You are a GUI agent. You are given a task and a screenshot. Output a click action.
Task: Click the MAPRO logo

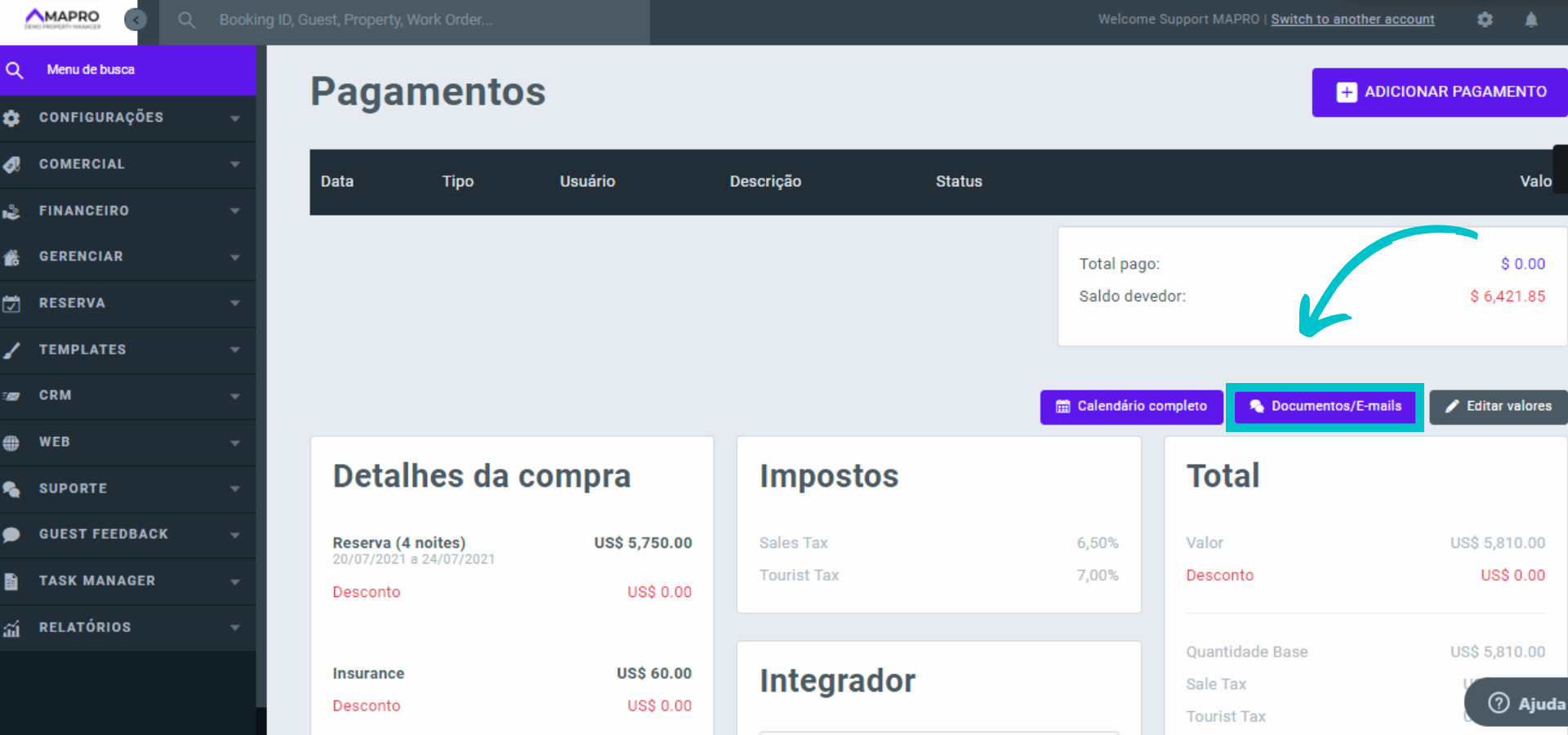click(x=63, y=19)
